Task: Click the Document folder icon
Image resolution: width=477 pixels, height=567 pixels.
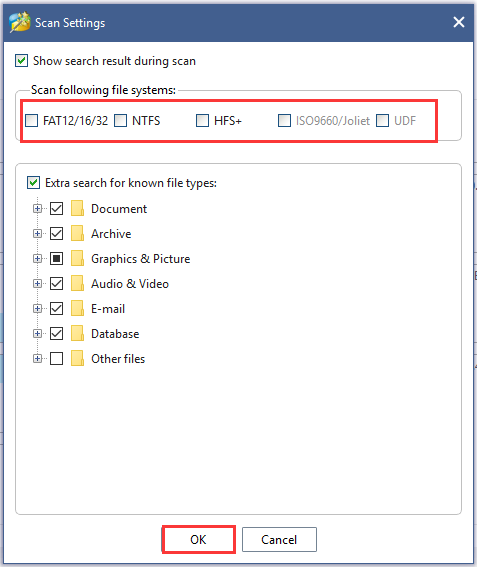Action: point(77,208)
